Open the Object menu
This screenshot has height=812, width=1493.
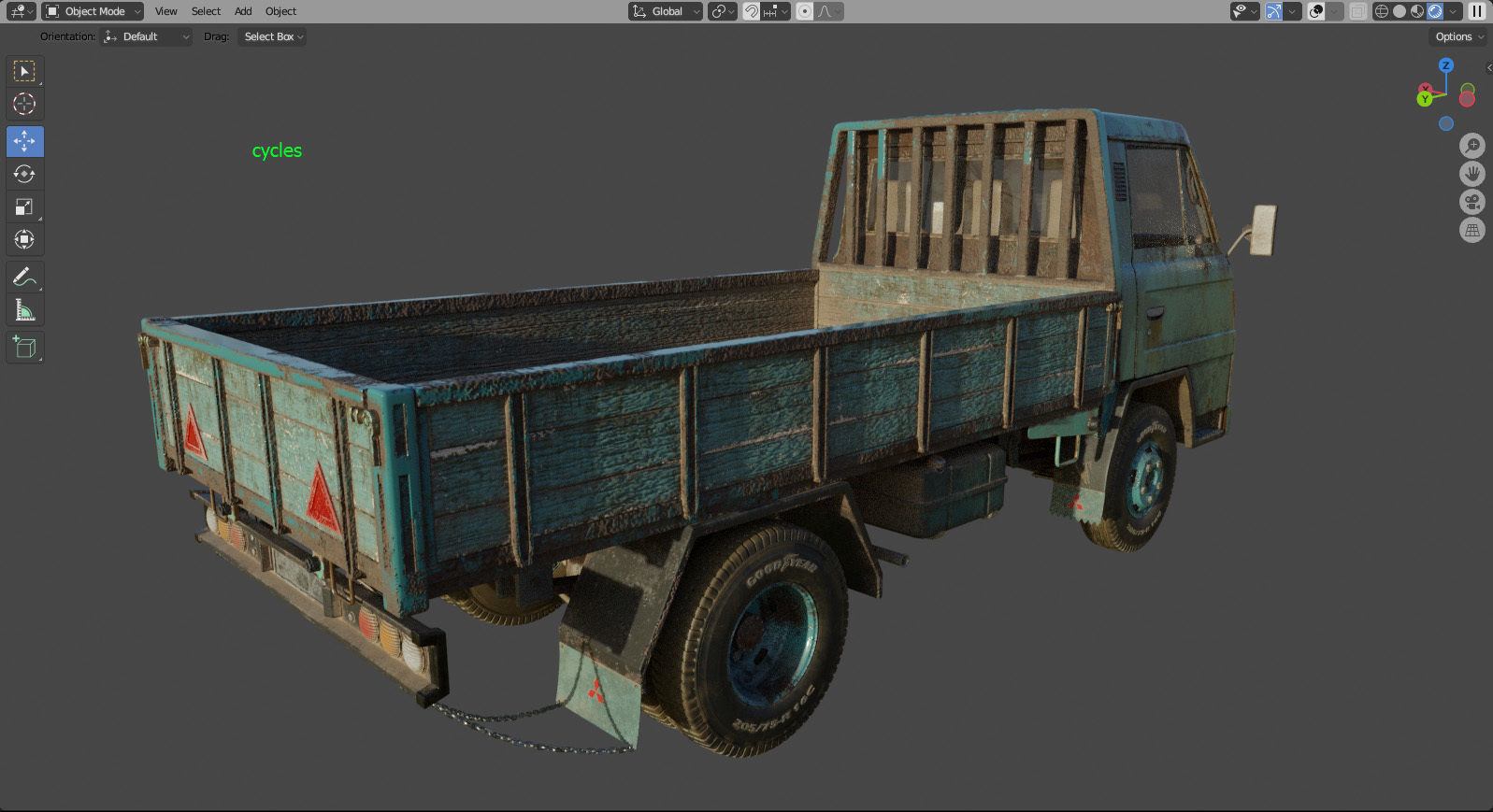click(x=280, y=11)
